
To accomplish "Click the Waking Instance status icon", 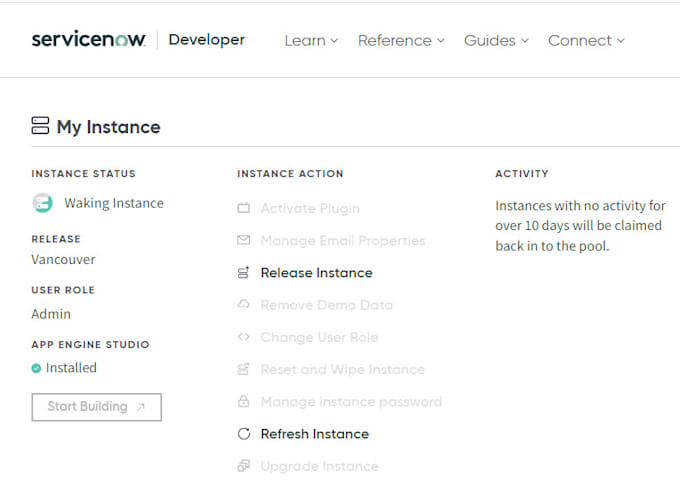I will click(42, 203).
